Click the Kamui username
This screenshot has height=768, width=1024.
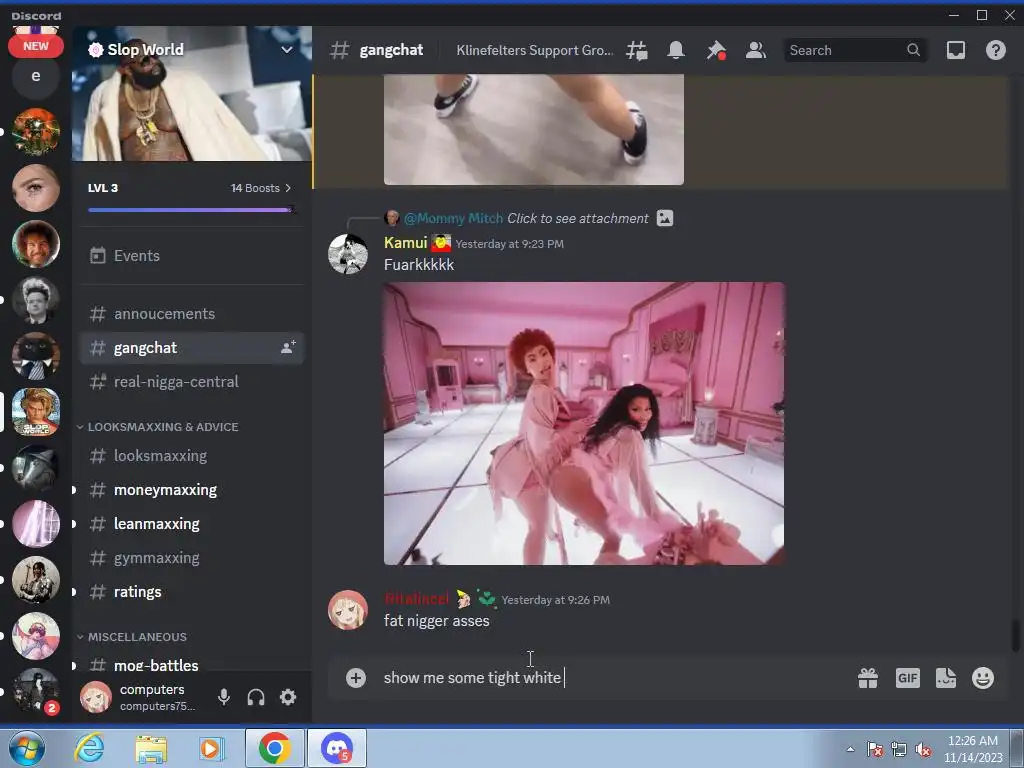pyautogui.click(x=405, y=243)
